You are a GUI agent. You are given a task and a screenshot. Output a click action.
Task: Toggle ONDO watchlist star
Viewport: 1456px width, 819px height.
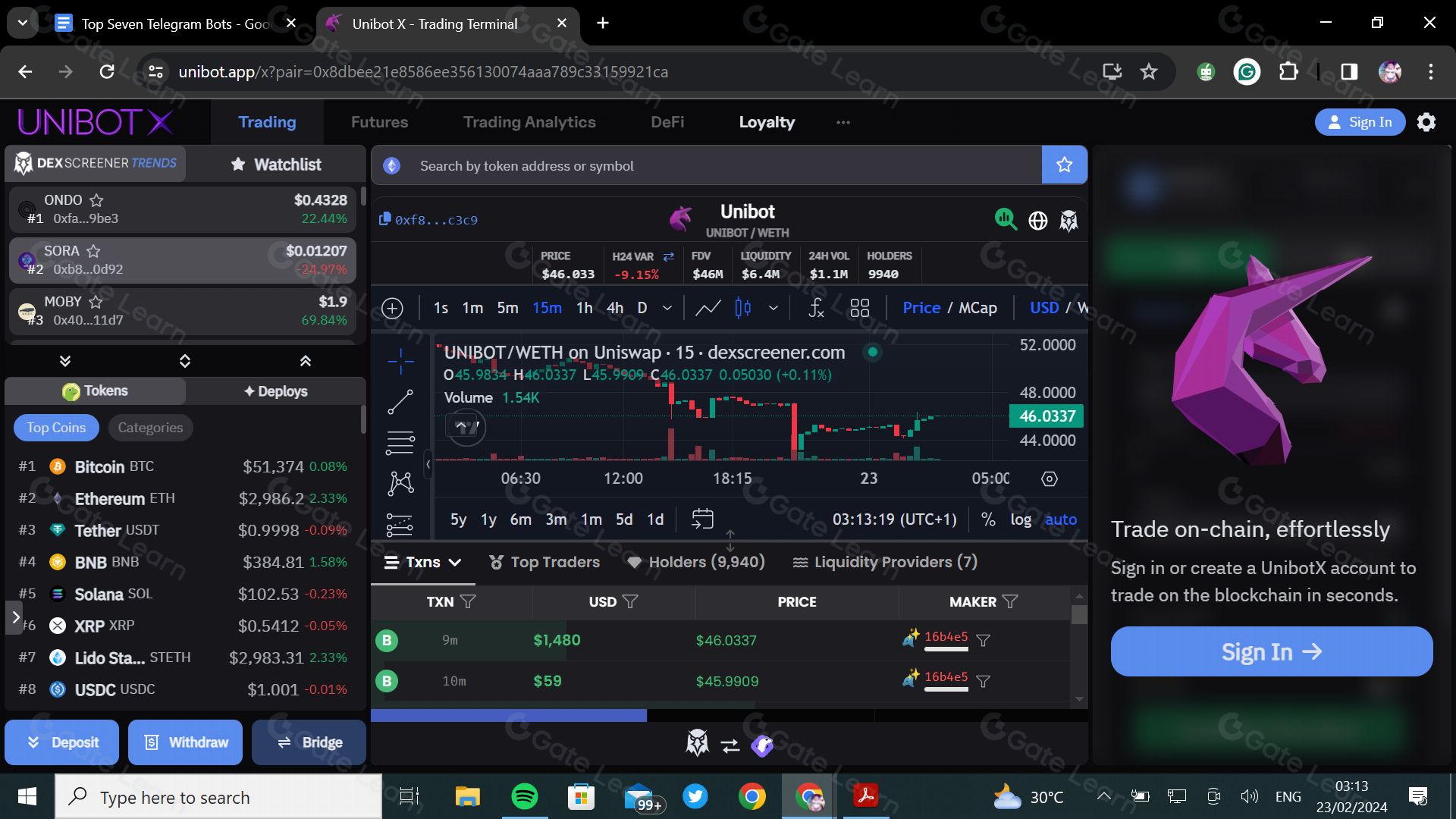tap(96, 200)
